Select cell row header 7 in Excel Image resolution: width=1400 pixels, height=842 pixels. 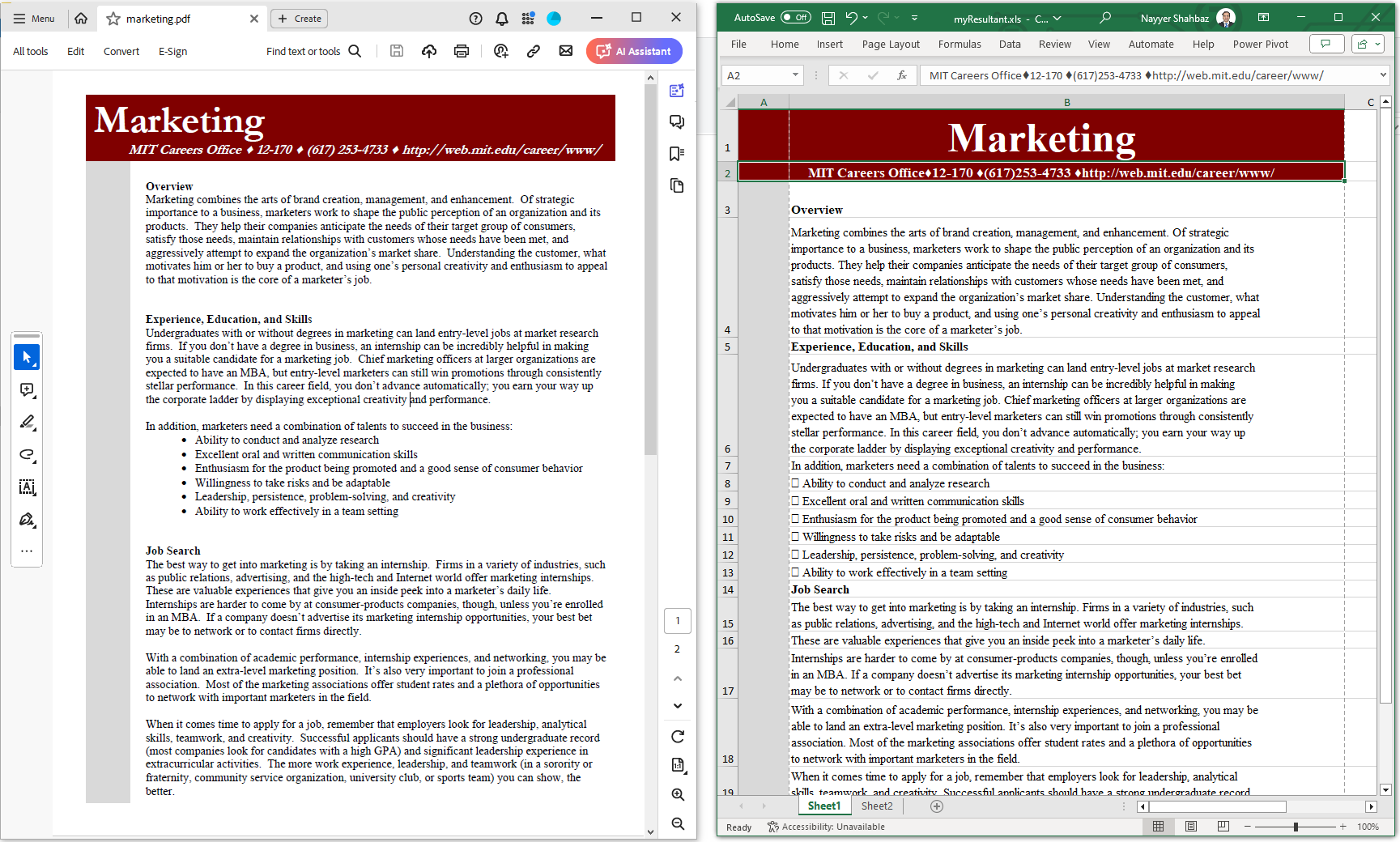[x=727, y=466]
